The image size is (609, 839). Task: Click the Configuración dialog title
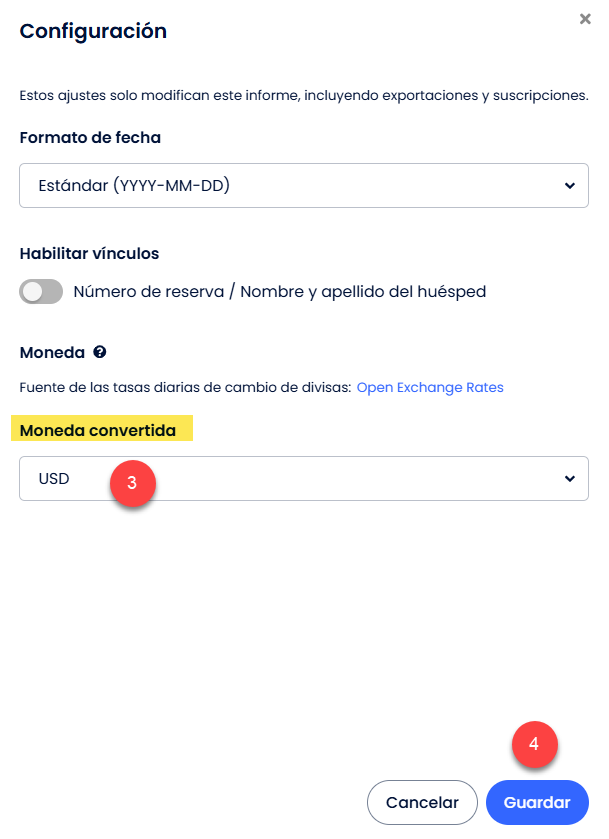93,31
